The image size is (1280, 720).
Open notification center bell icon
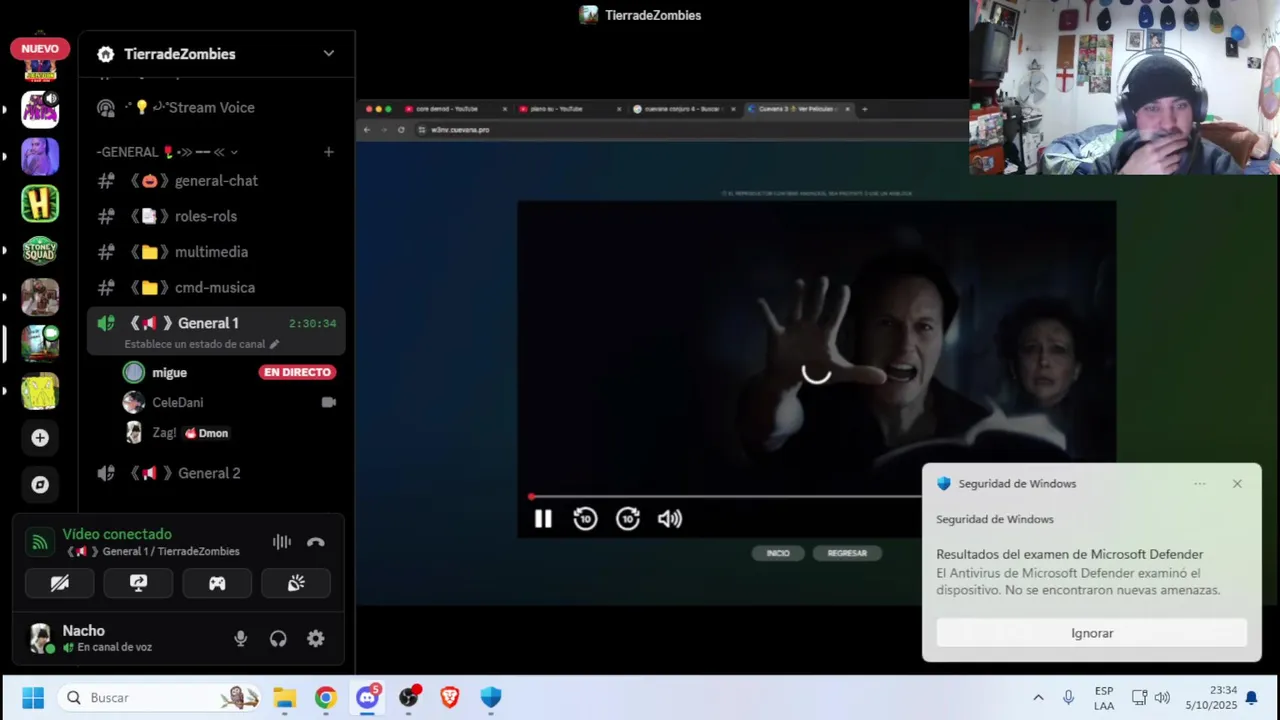click(1251, 698)
